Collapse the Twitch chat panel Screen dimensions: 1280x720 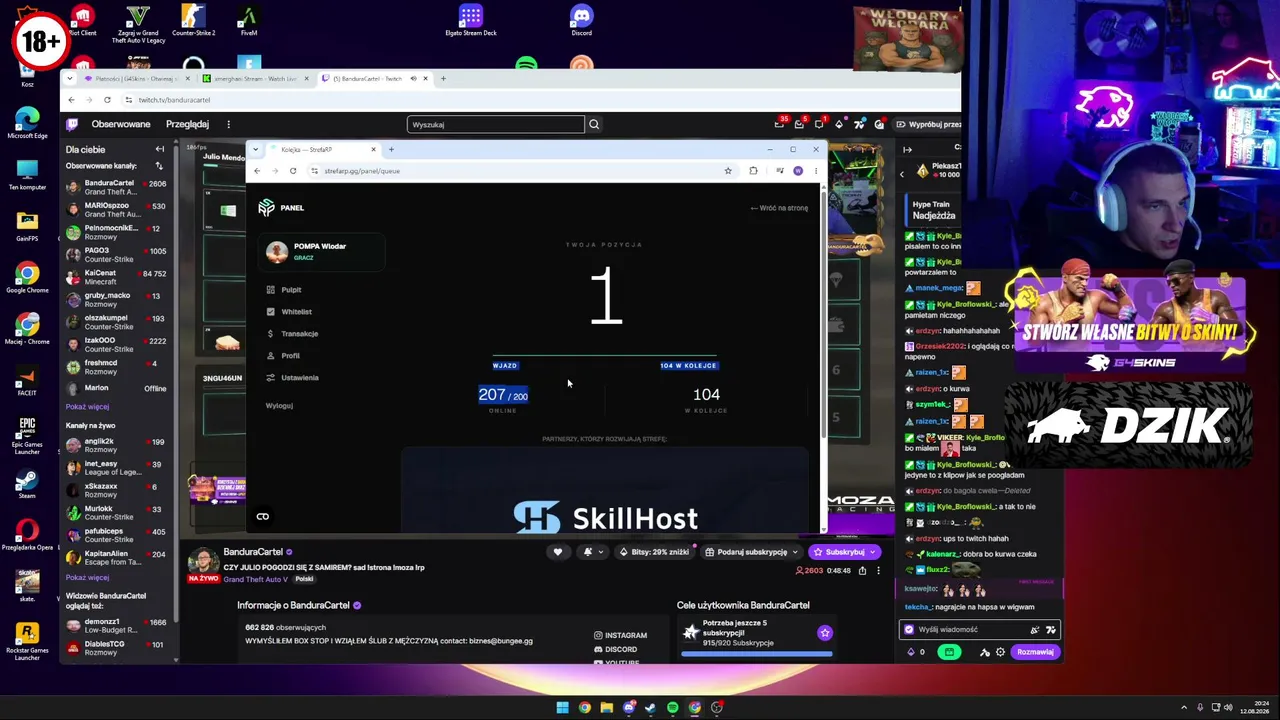click(x=907, y=150)
